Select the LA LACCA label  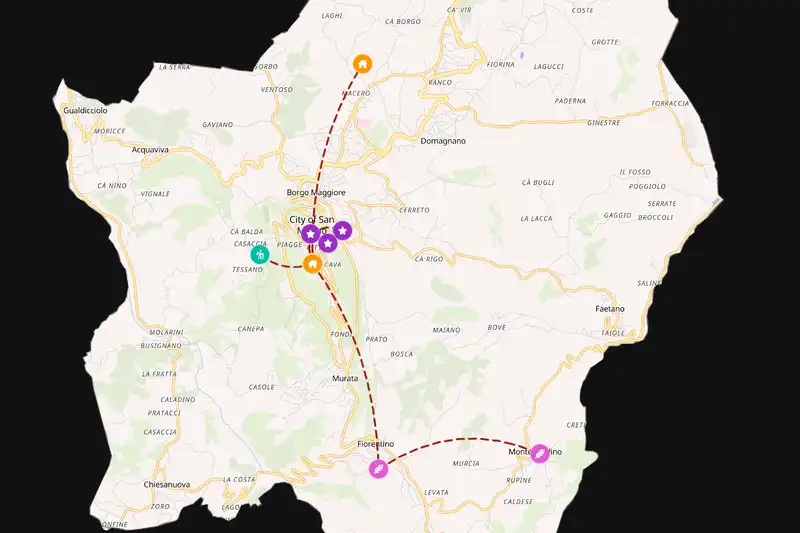(536, 218)
